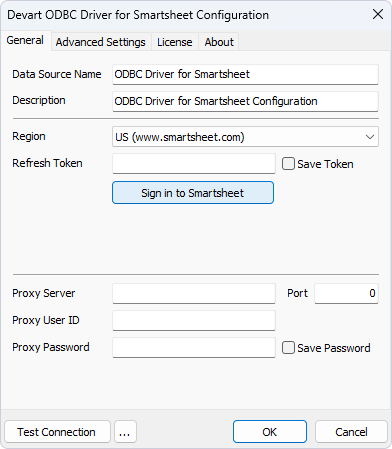This screenshot has width=392, height=449.
Task: Open the About tab
Action: (x=219, y=42)
